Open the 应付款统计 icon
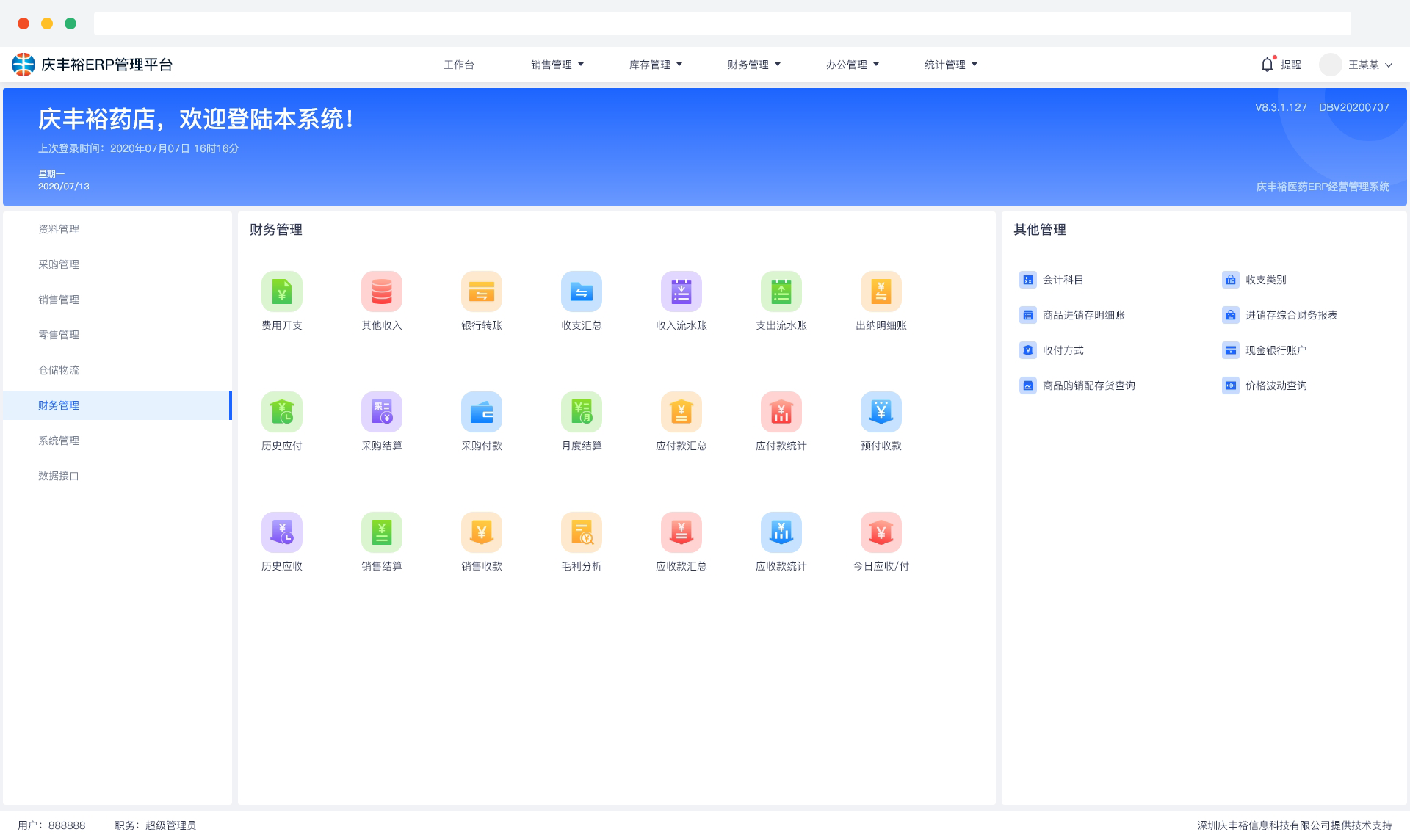 (781, 412)
